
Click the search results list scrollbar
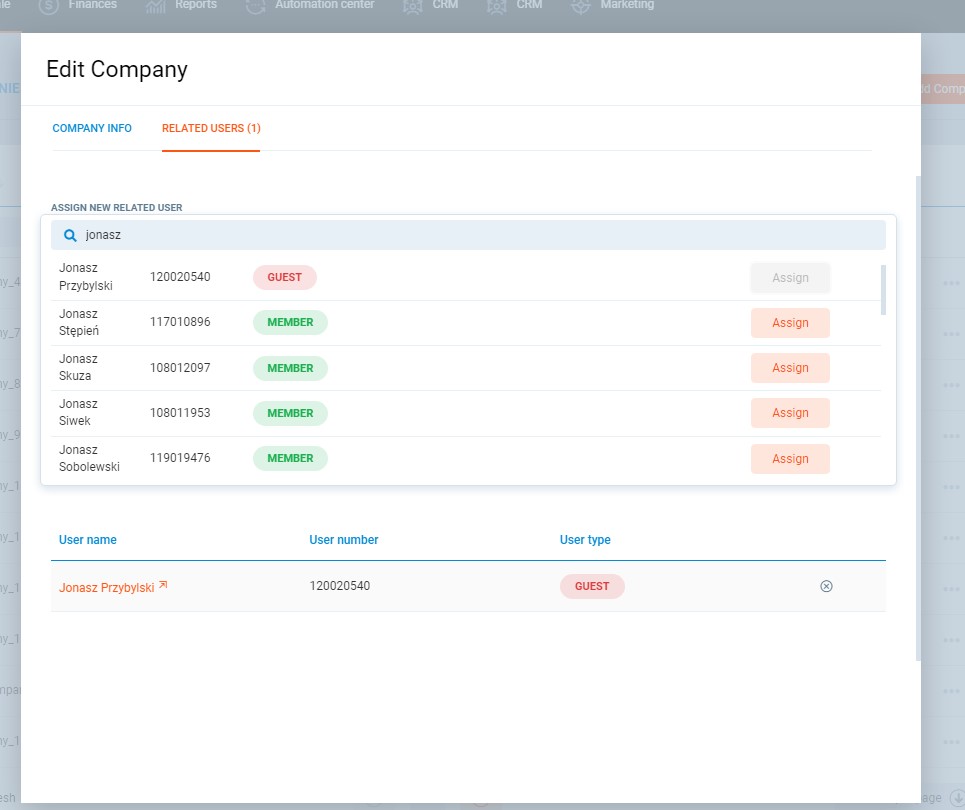tap(883, 290)
